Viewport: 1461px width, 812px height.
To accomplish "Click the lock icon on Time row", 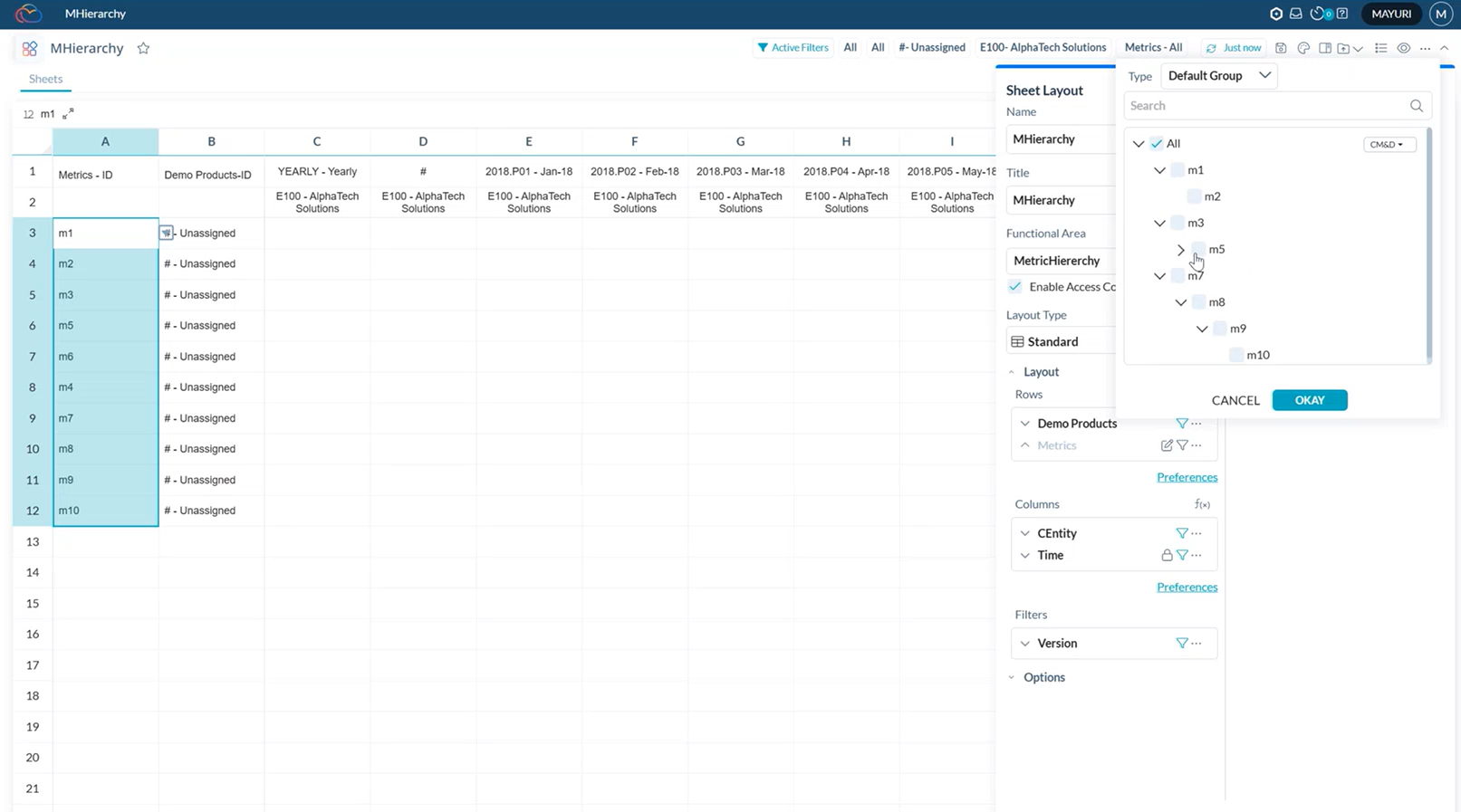I will click(x=1167, y=555).
